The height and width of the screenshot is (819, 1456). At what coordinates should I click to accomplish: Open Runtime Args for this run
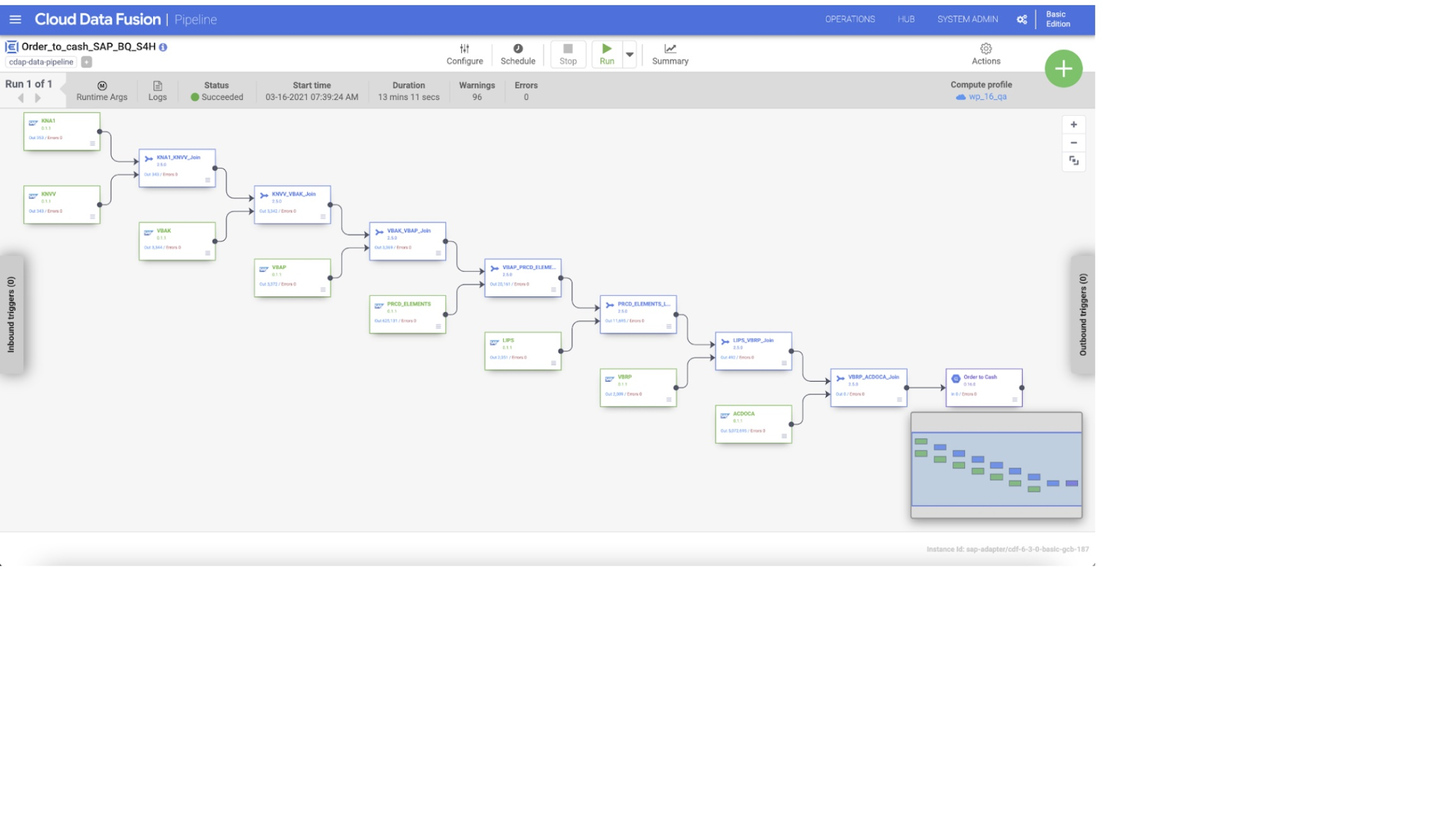[102, 91]
